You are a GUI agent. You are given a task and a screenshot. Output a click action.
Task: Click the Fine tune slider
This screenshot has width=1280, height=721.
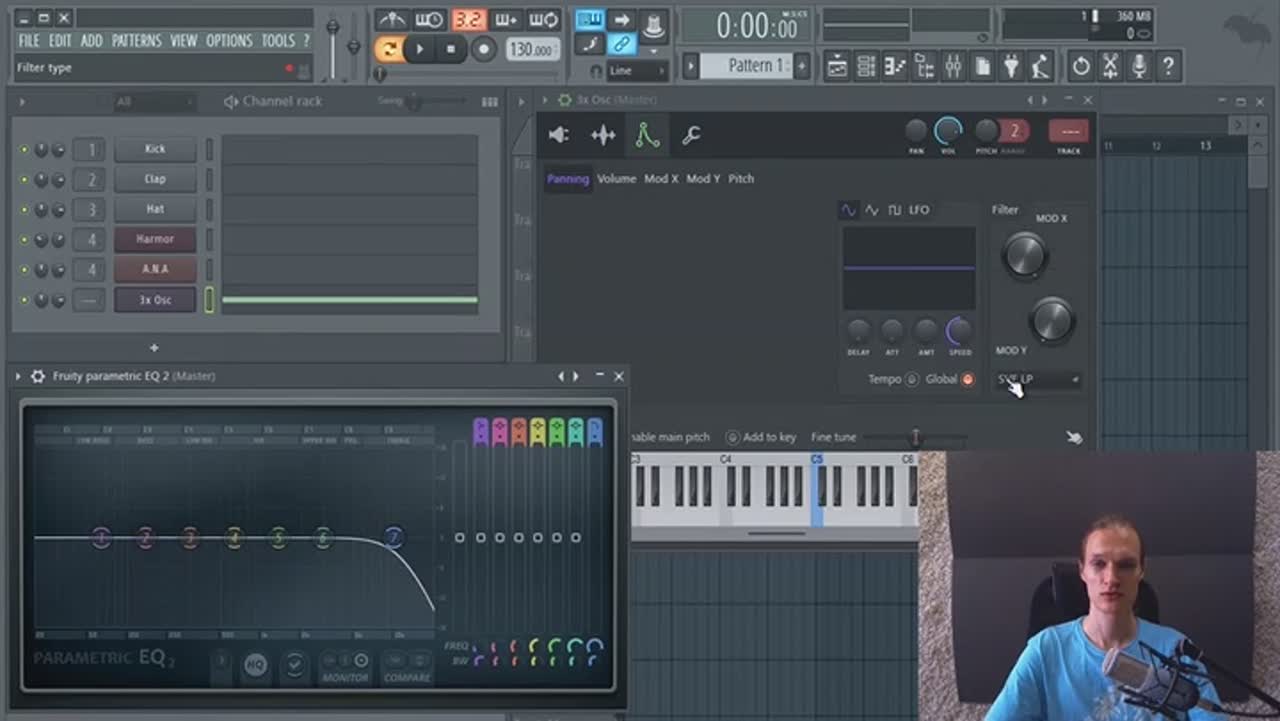[914, 438]
